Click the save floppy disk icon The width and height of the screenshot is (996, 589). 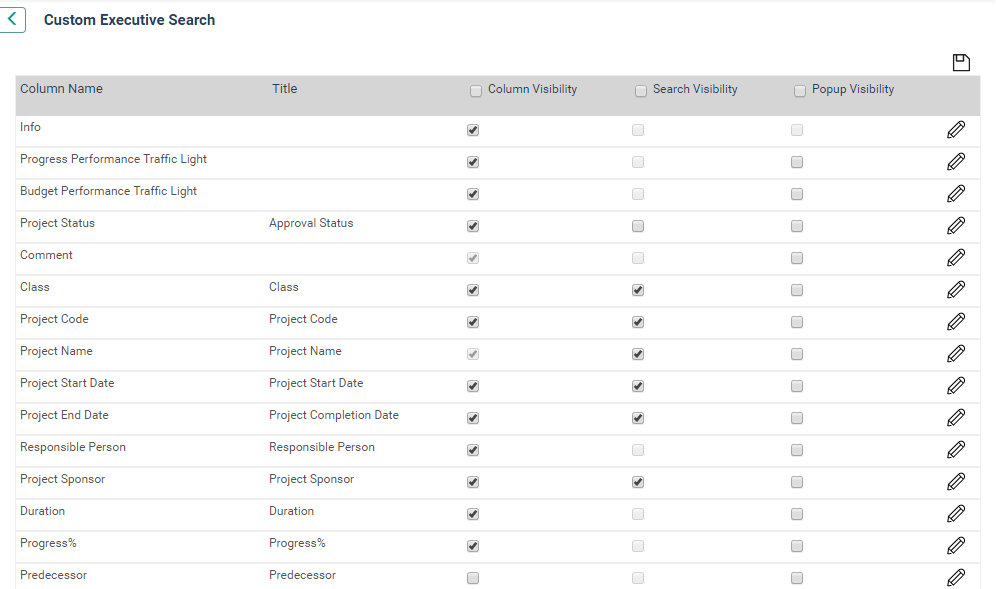(x=961, y=62)
